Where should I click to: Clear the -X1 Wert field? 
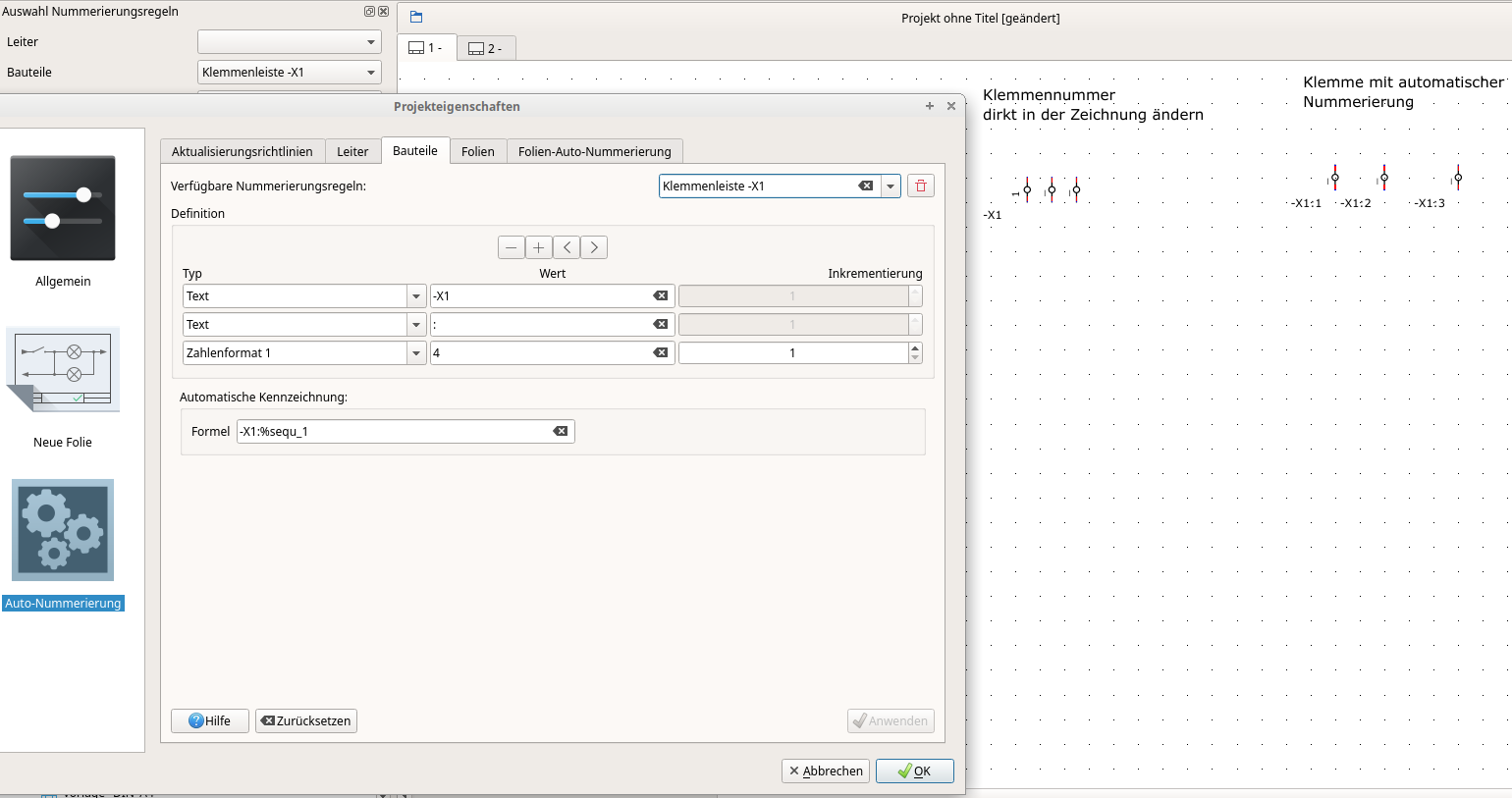click(x=661, y=295)
